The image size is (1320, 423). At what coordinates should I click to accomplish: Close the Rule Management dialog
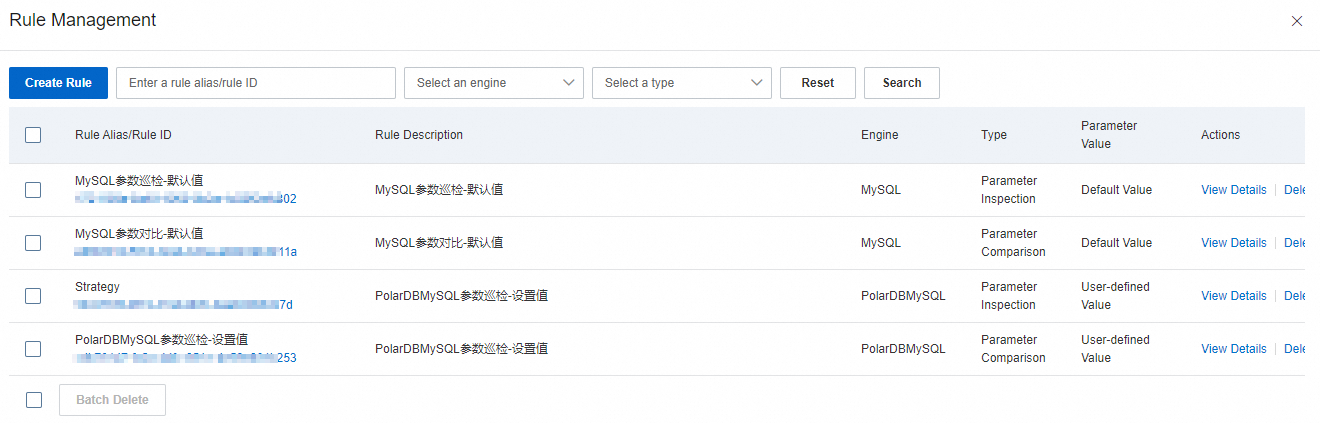pos(1297,21)
